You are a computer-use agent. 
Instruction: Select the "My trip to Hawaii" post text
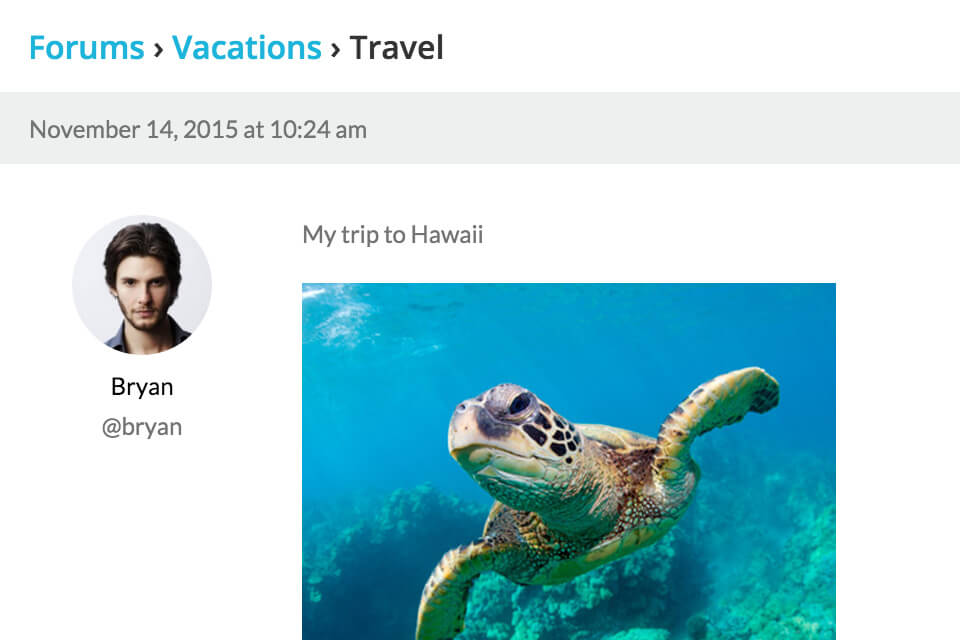pyautogui.click(x=392, y=235)
